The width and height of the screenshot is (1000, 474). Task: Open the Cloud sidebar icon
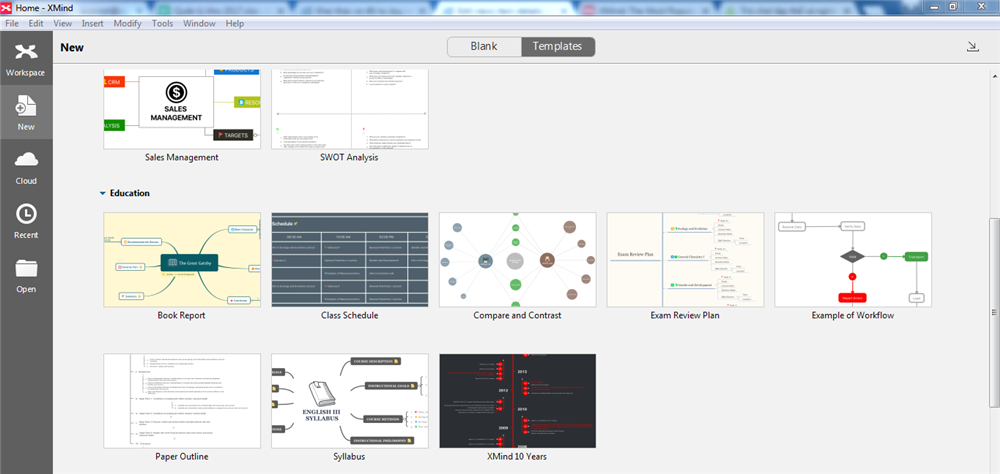click(26, 165)
